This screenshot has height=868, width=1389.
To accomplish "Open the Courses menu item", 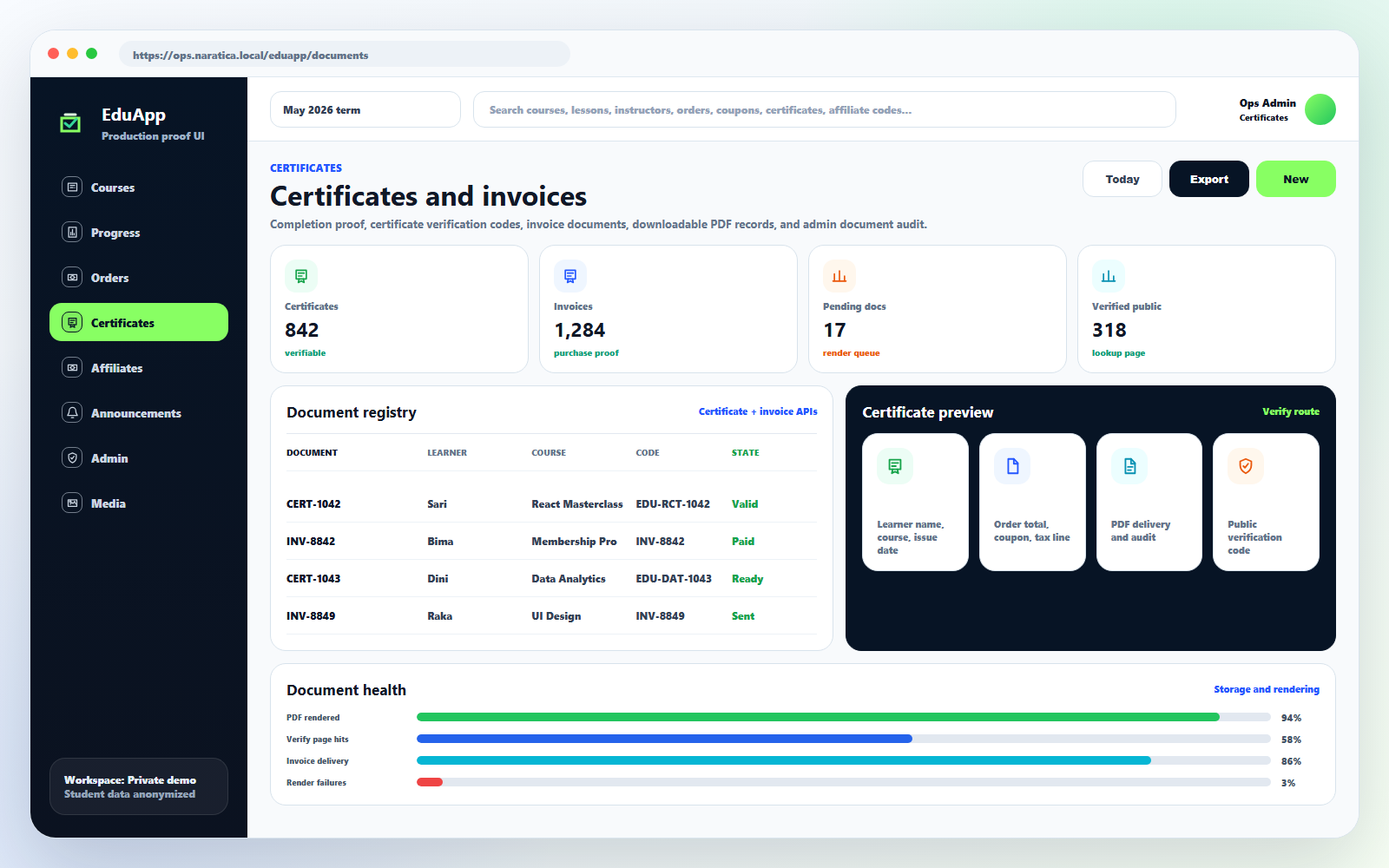I will 139,187.
